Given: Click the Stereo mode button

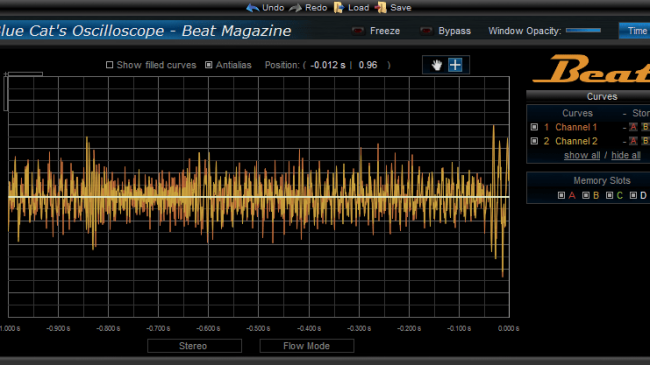Looking at the screenshot, I should click(x=194, y=346).
